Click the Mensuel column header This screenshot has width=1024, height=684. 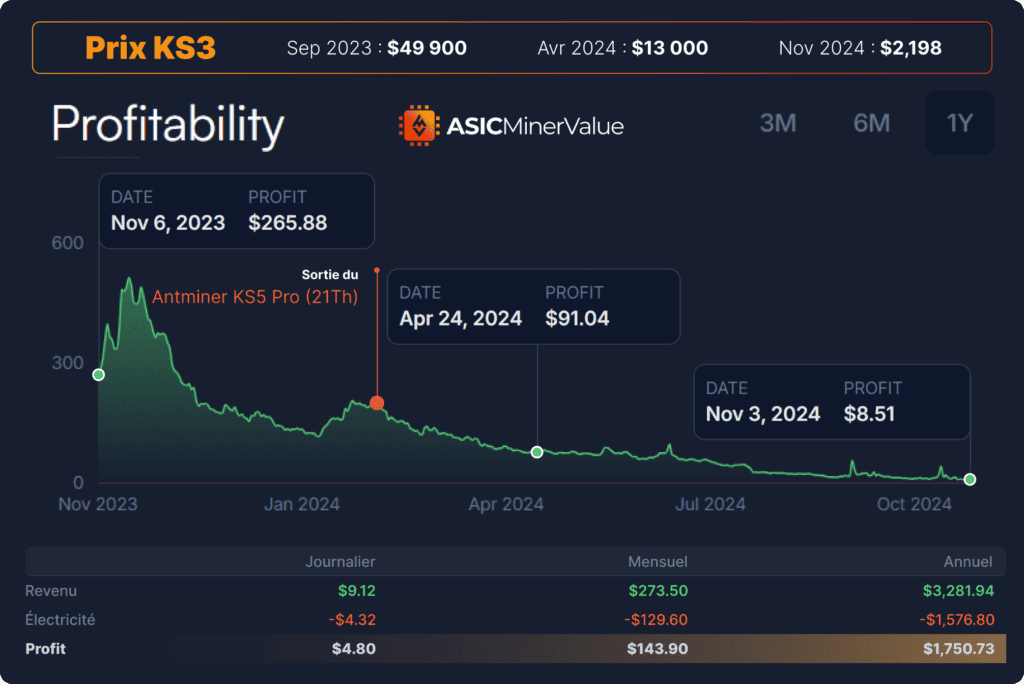(x=658, y=562)
